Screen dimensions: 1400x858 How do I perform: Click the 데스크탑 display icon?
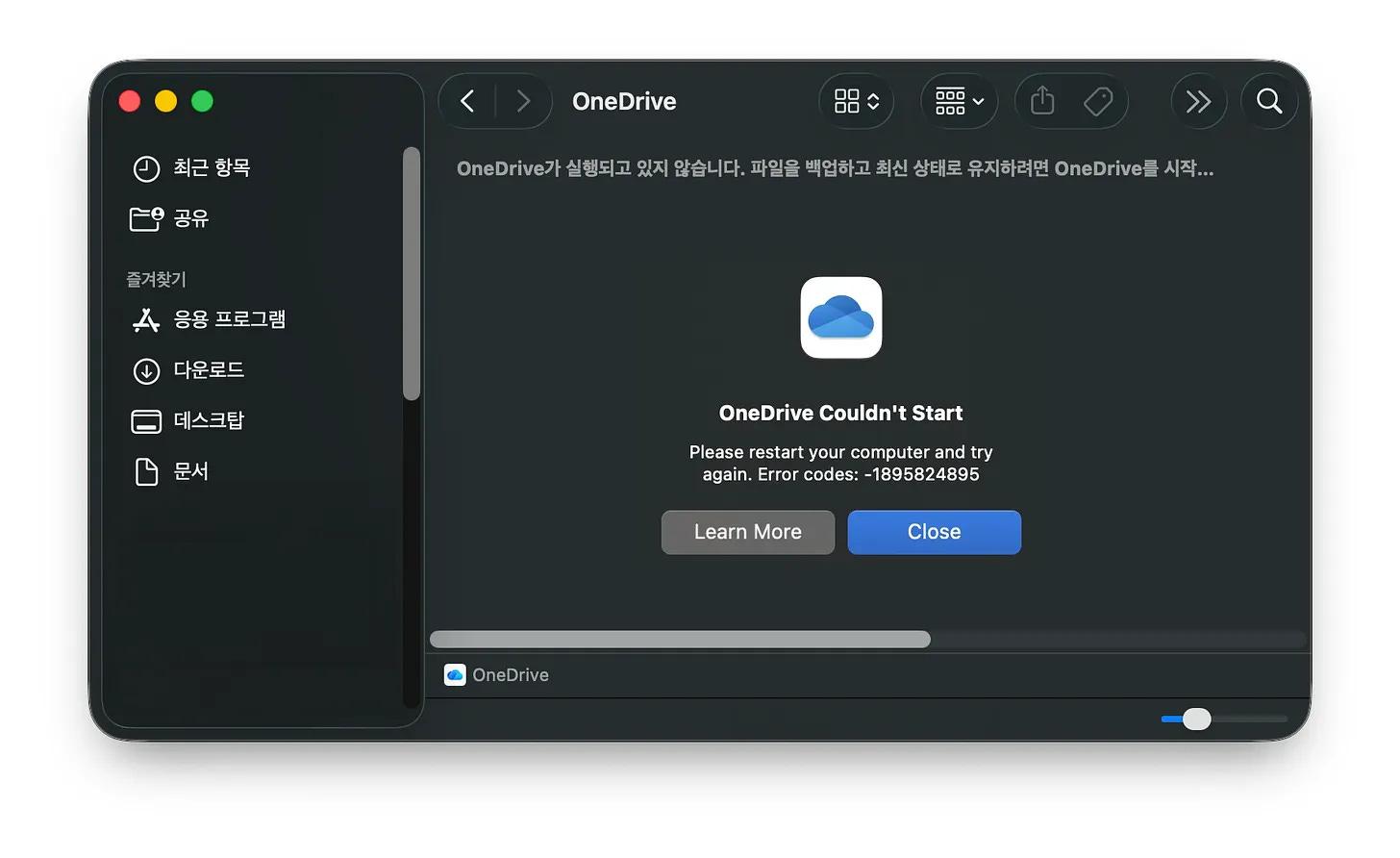click(x=146, y=421)
